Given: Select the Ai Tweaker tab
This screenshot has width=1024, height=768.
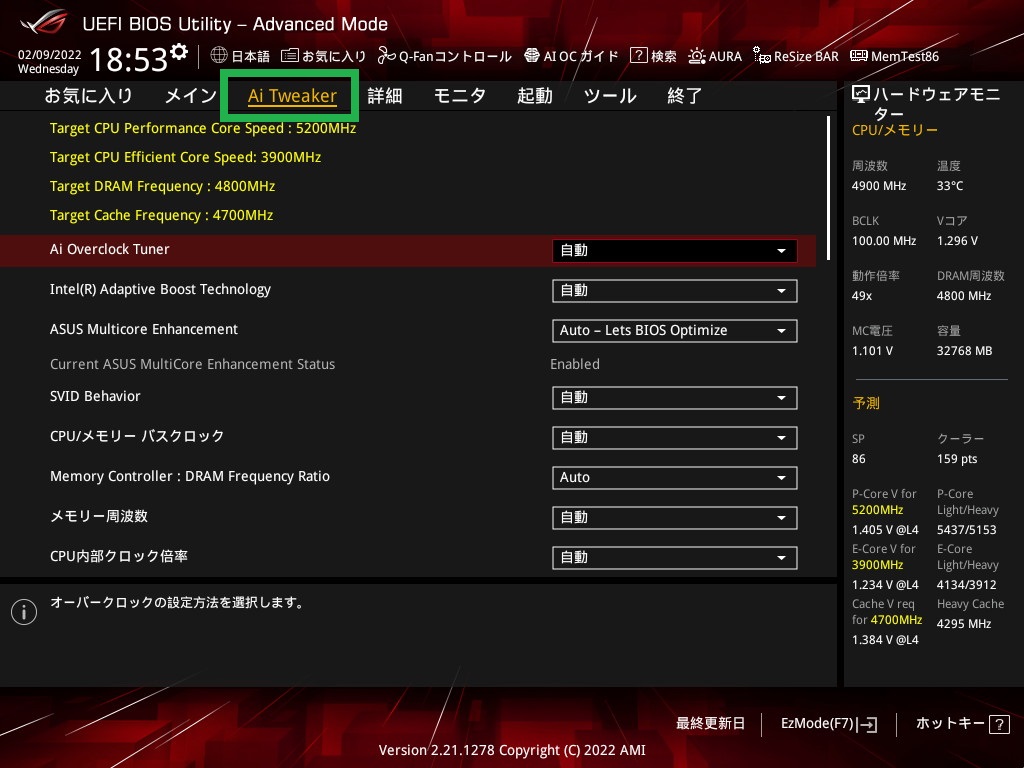Looking at the screenshot, I should [x=292, y=96].
